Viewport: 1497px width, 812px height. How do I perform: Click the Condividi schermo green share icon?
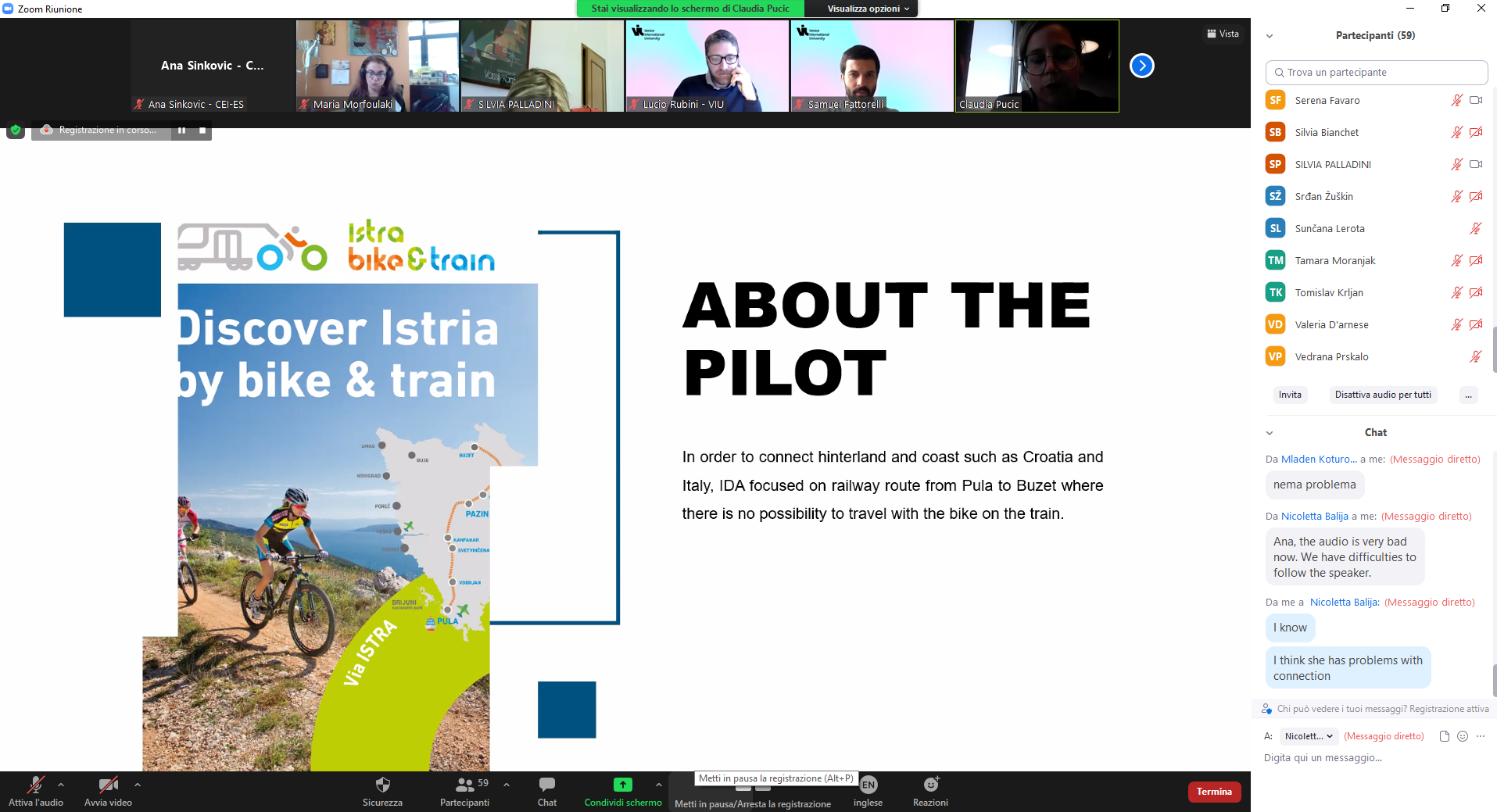622,785
